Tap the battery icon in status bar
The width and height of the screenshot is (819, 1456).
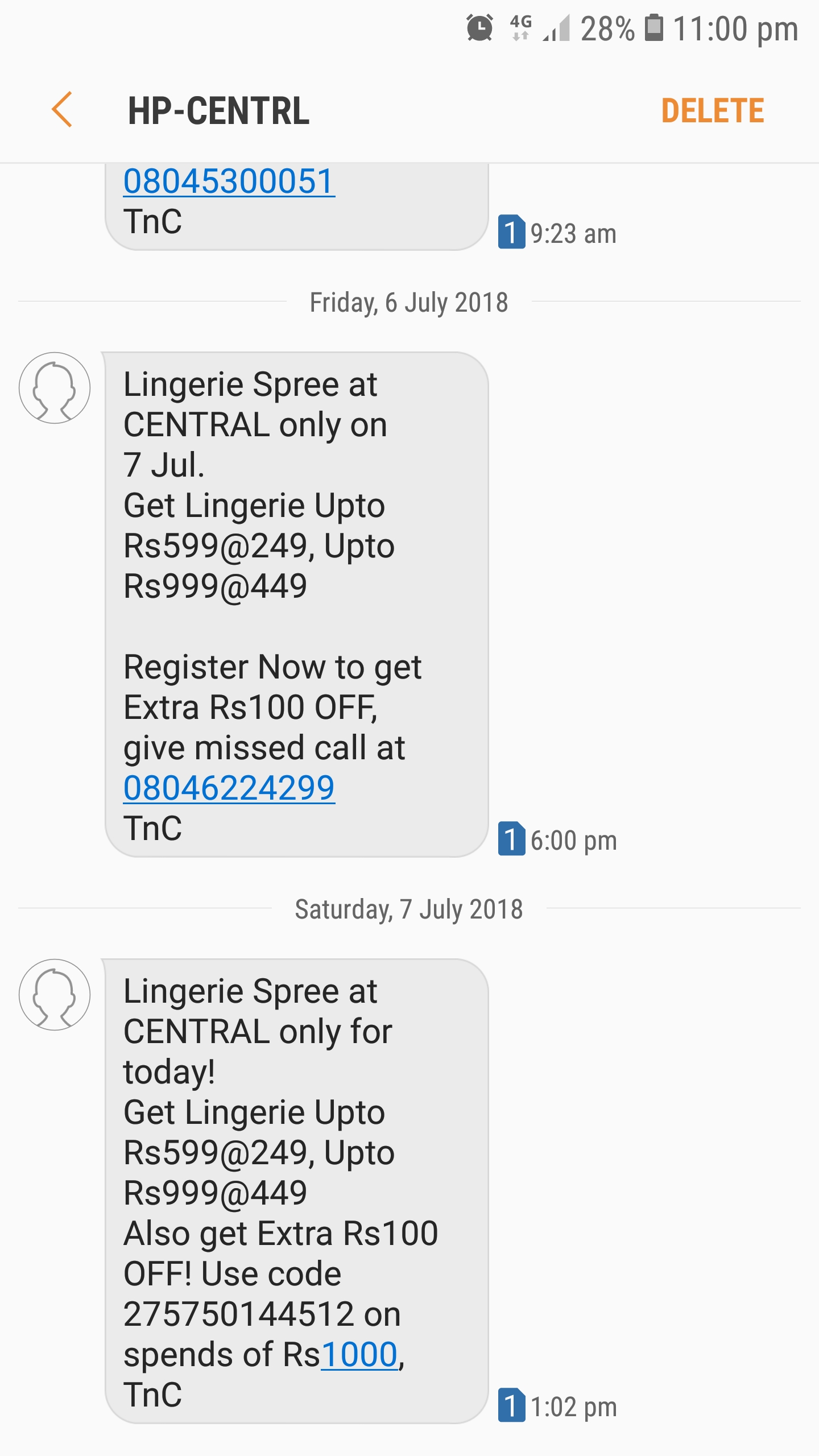pos(653,28)
